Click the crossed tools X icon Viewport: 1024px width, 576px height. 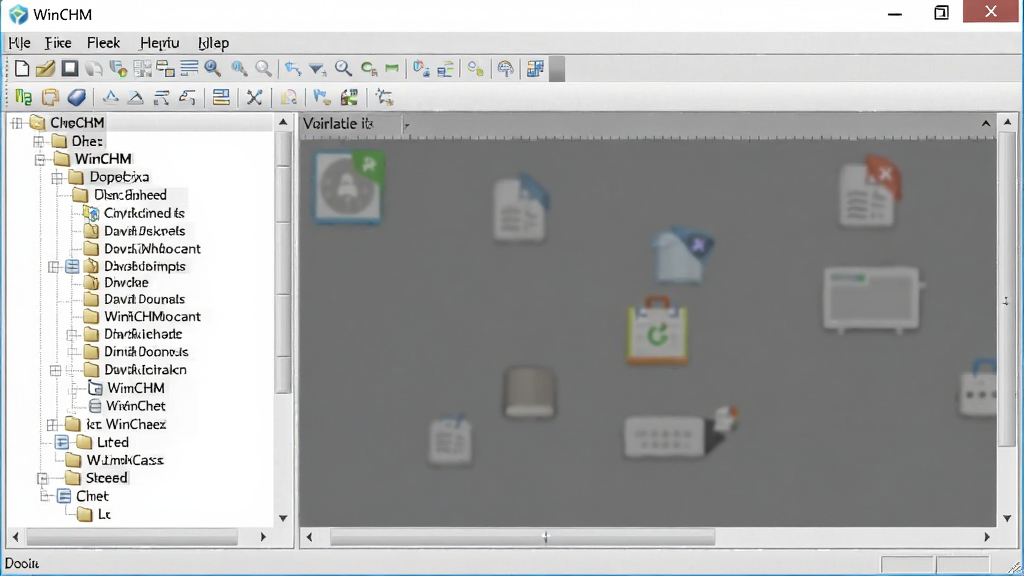[254, 97]
